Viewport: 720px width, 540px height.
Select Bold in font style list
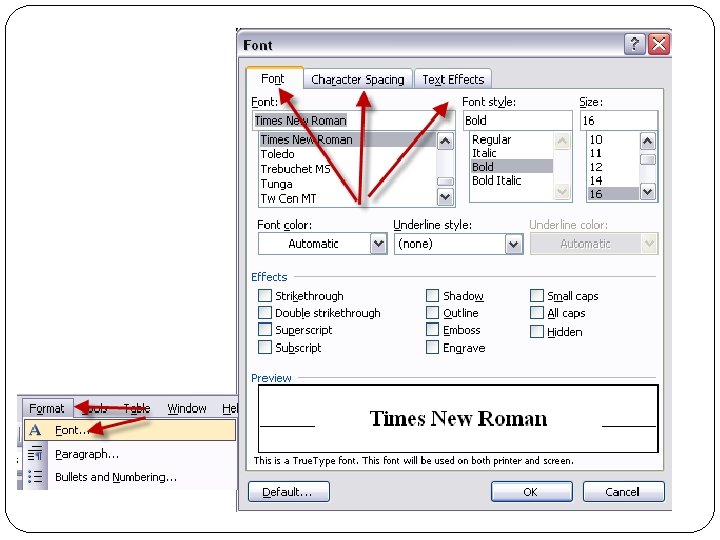pos(512,166)
